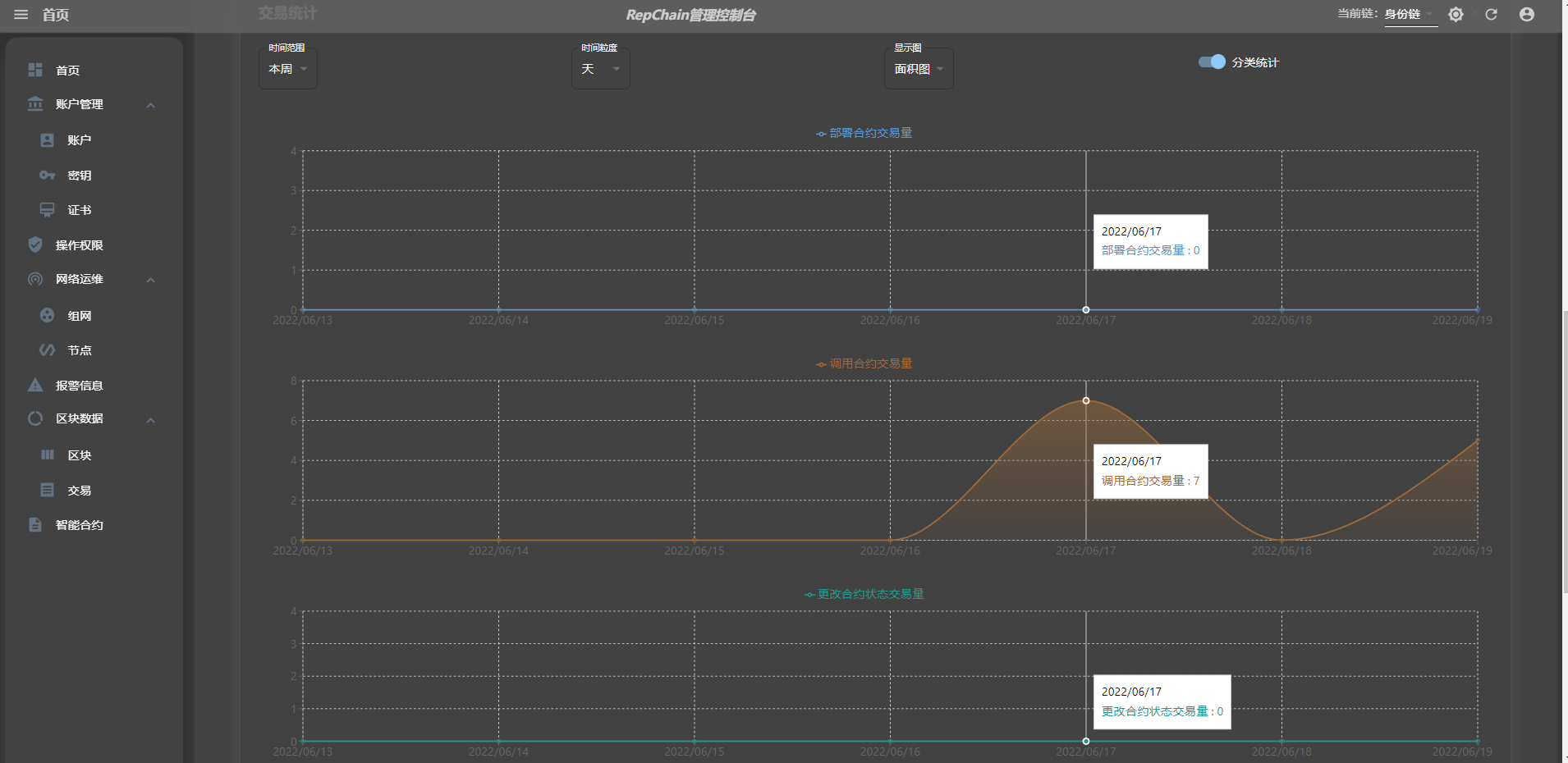Click the 调用合约交易量 : 7 tooltip
The height and width of the screenshot is (763, 1568).
1150,471
